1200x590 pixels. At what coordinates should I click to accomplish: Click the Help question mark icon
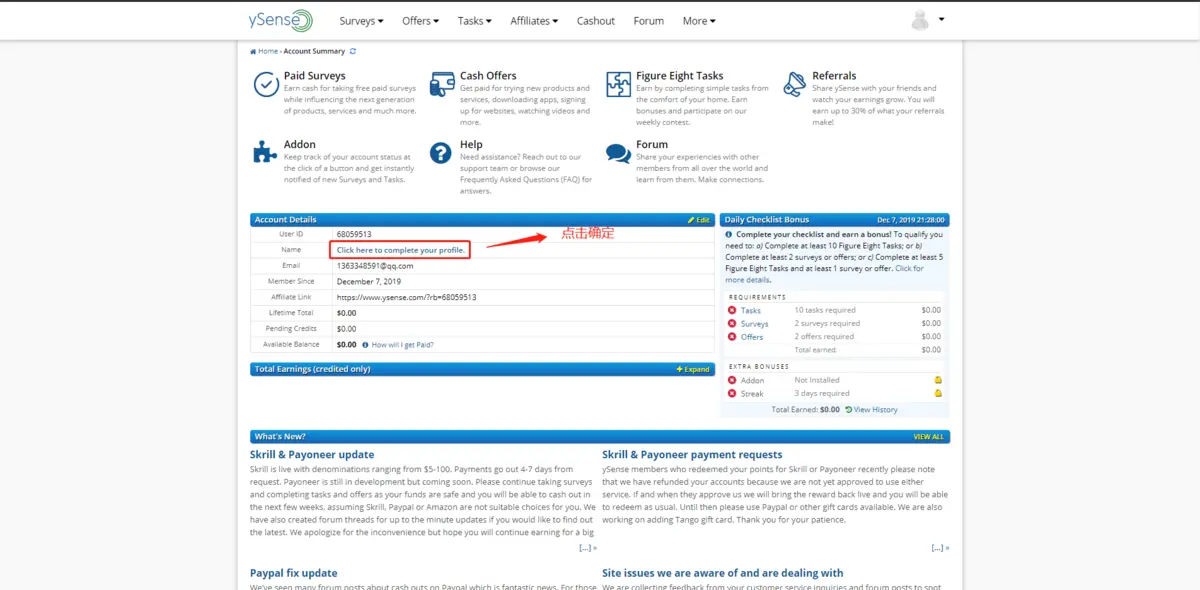coord(441,153)
